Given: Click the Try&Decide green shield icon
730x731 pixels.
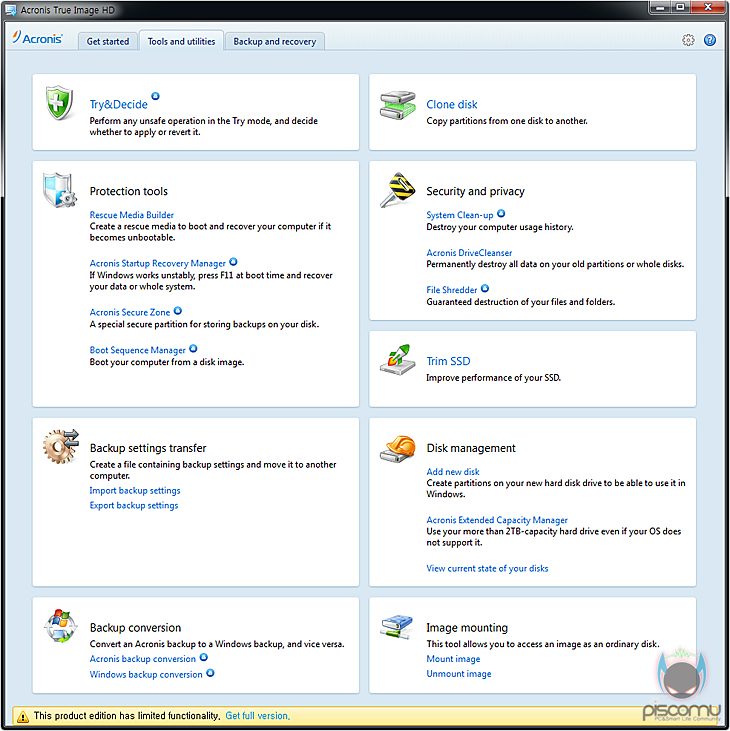Looking at the screenshot, I should point(59,102).
